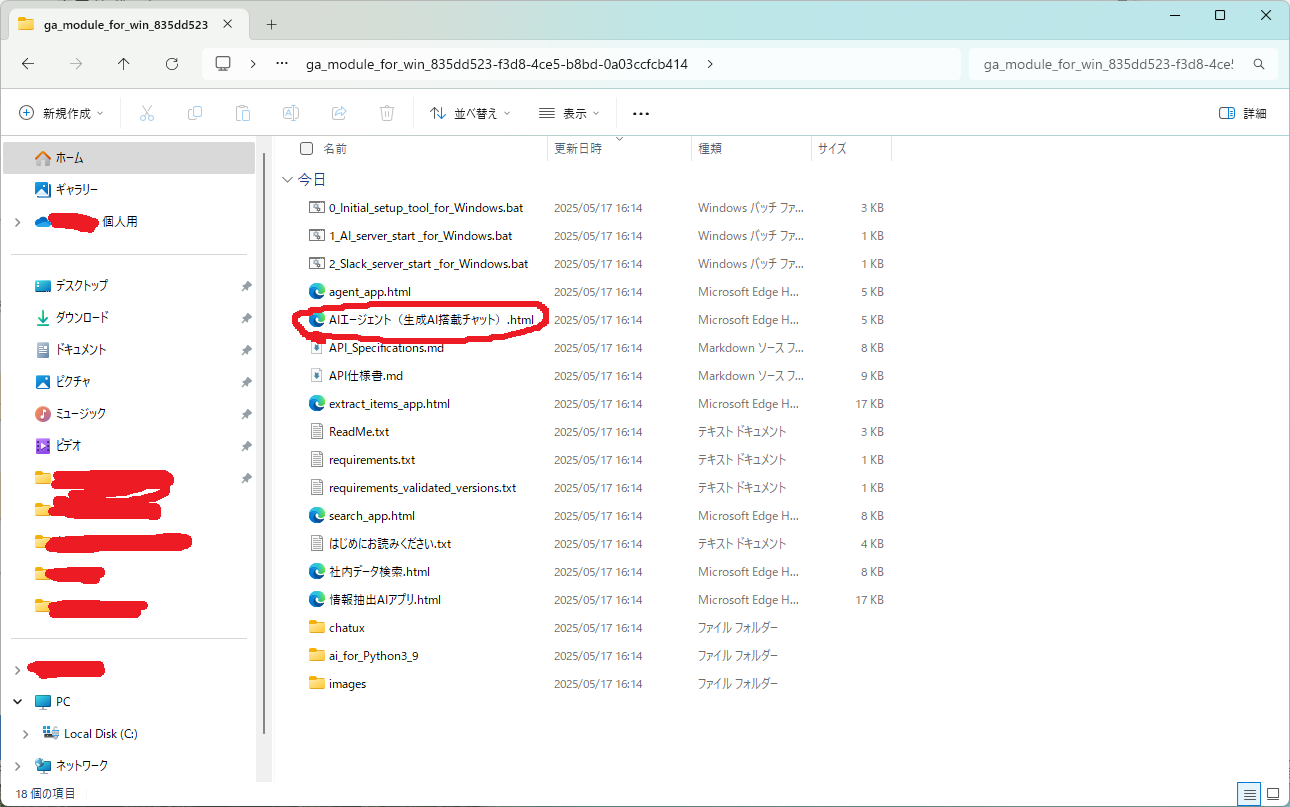Select the chatux folder icon
This screenshot has width=1290, height=807.
(317, 628)
